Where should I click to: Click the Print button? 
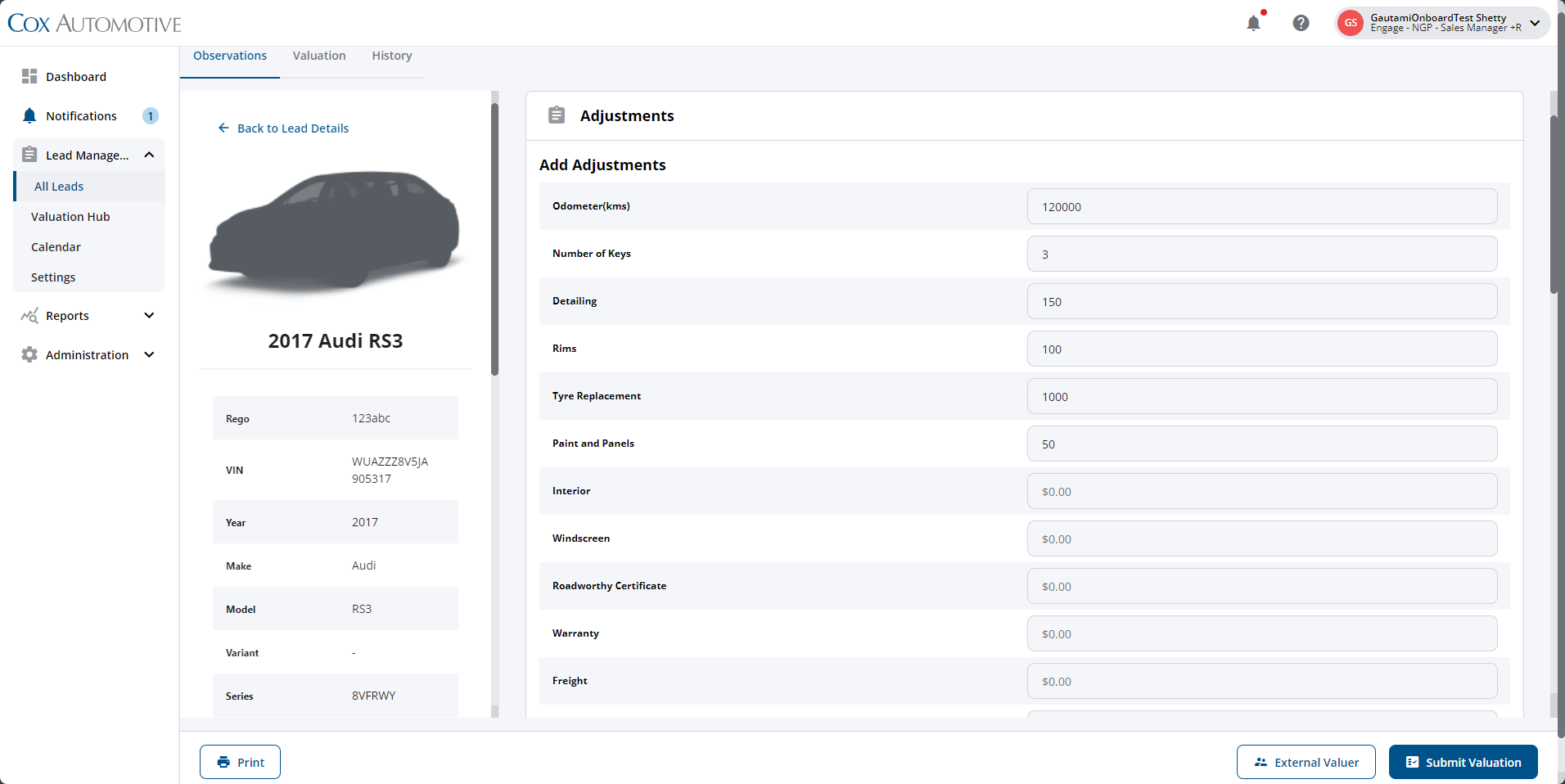click(x=240, y=762)
